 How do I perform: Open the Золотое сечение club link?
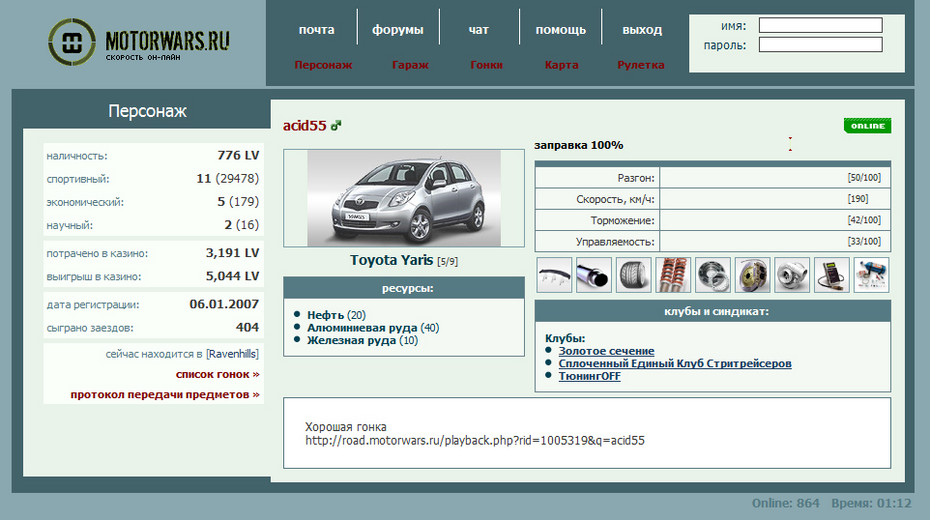(606, 351)
